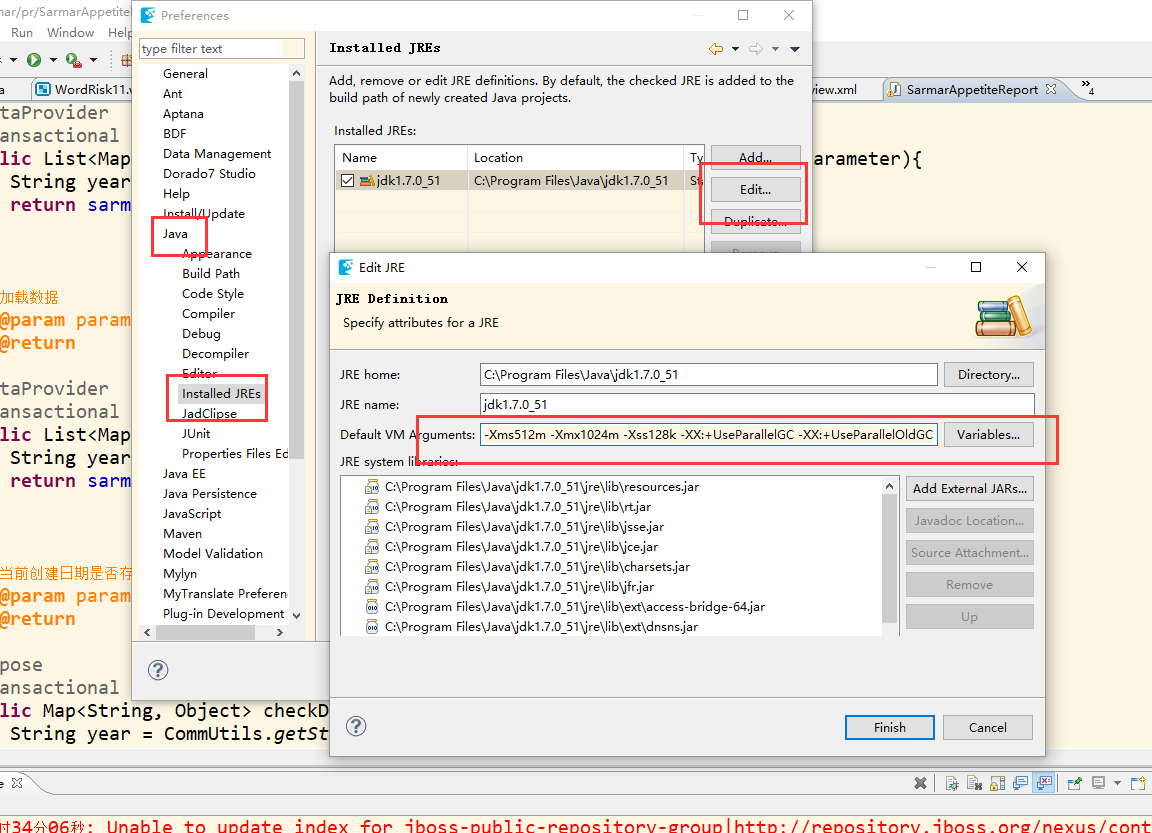Switch to the WordRisk11 editor tab
Viewport: 1152px width, 833px height.
pos(84,90)
